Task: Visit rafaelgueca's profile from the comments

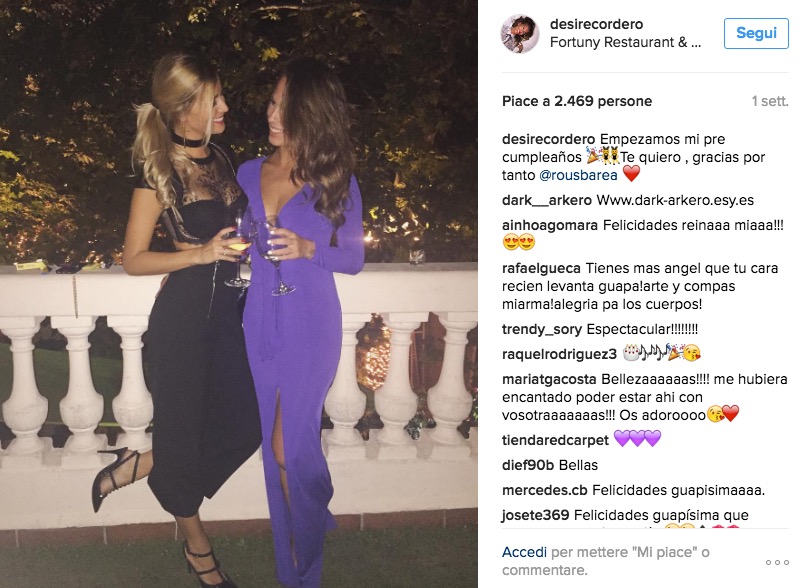Action: (x=541, y=268)
